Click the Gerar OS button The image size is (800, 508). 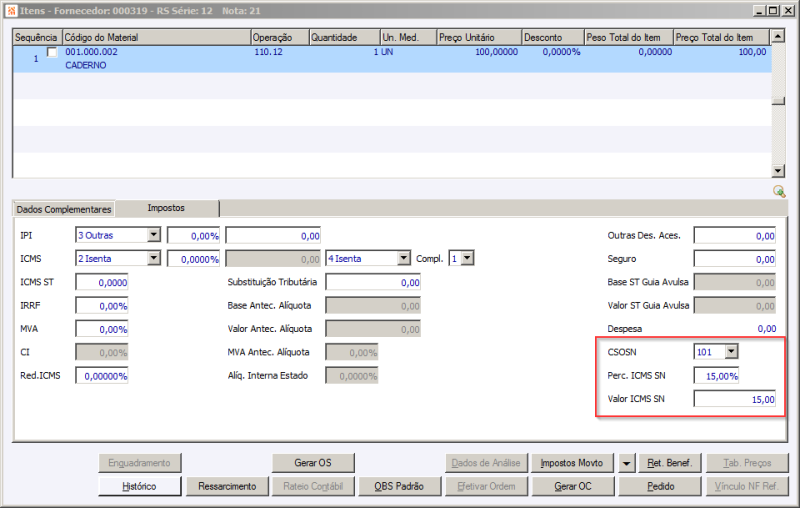click(313, 463)
